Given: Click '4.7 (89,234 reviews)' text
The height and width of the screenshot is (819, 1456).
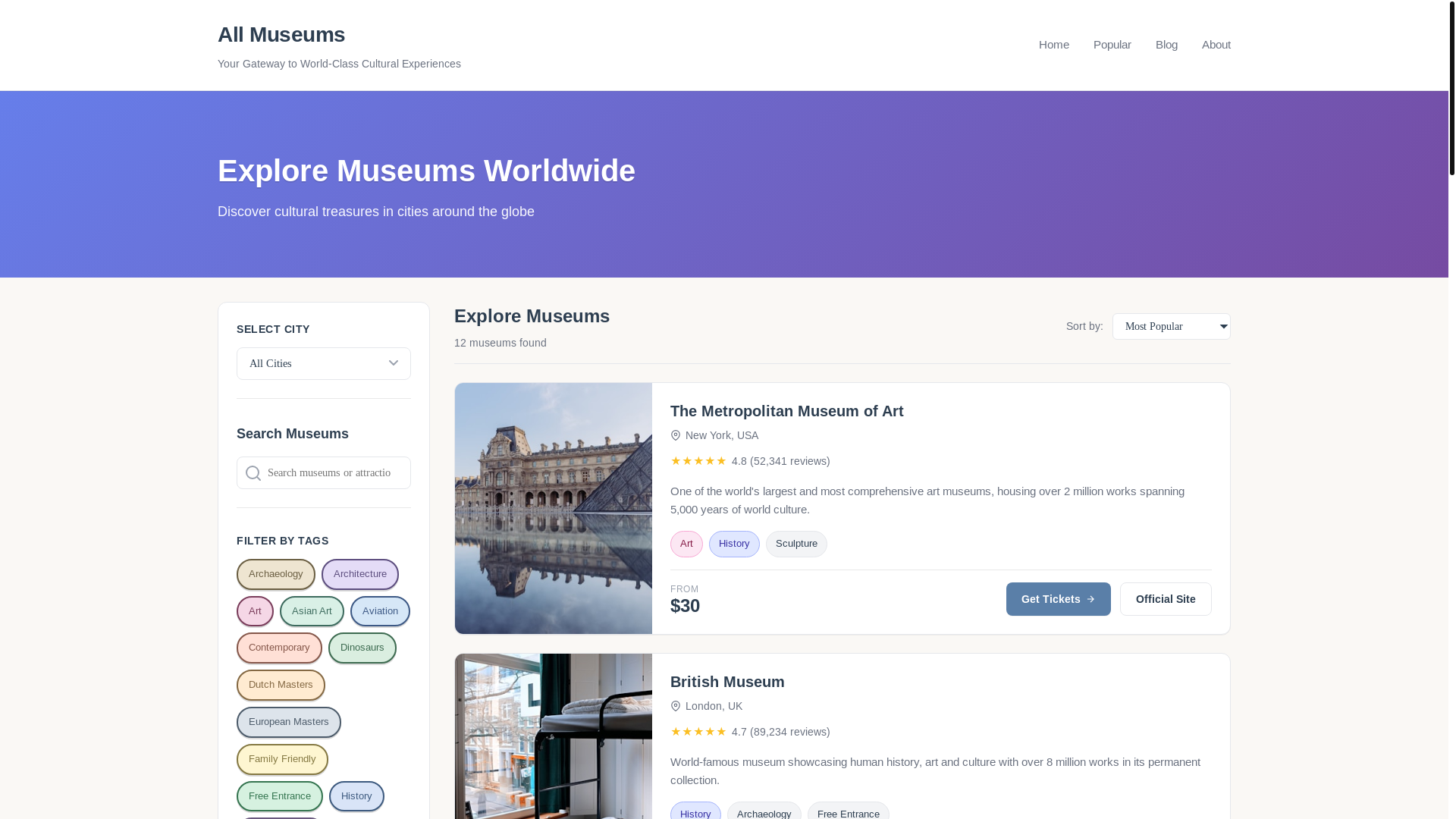Looking at the screenshot, I should (x=780, y=732).
